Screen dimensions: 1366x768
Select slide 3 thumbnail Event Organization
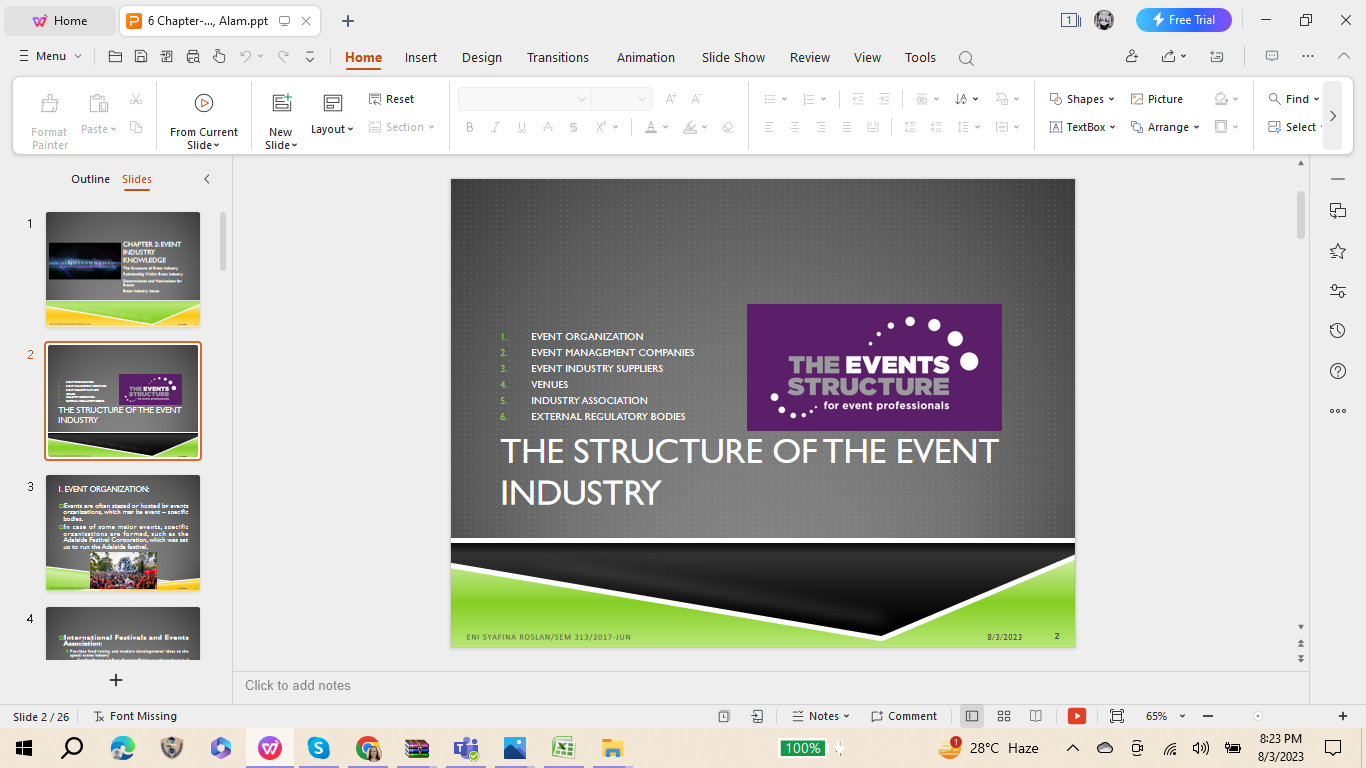click(123, 532)
